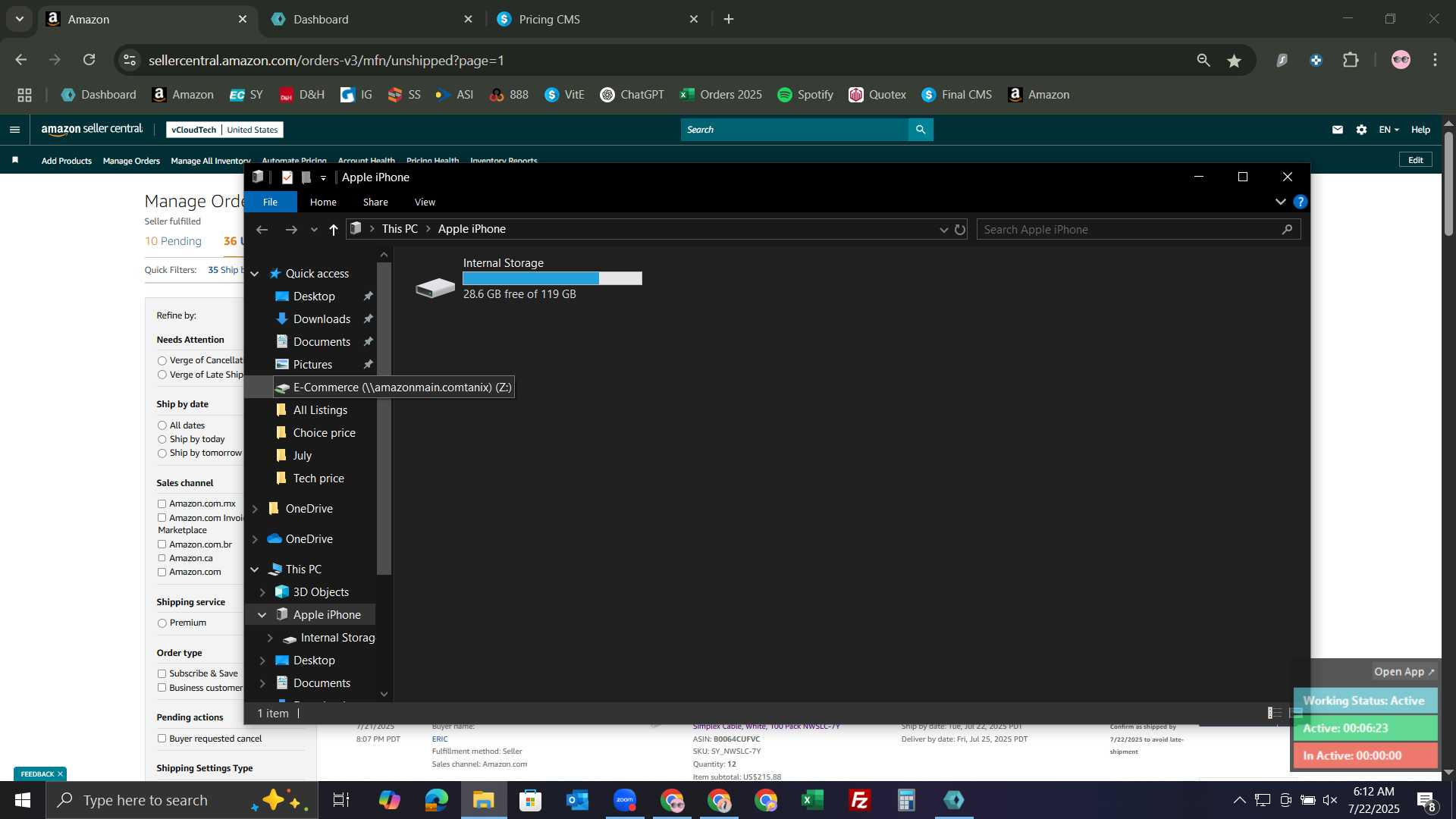Expand the File Explorer ribbon chevron
The height and width of the screenshot is (819, 1456).
(x=1281, y=202)
